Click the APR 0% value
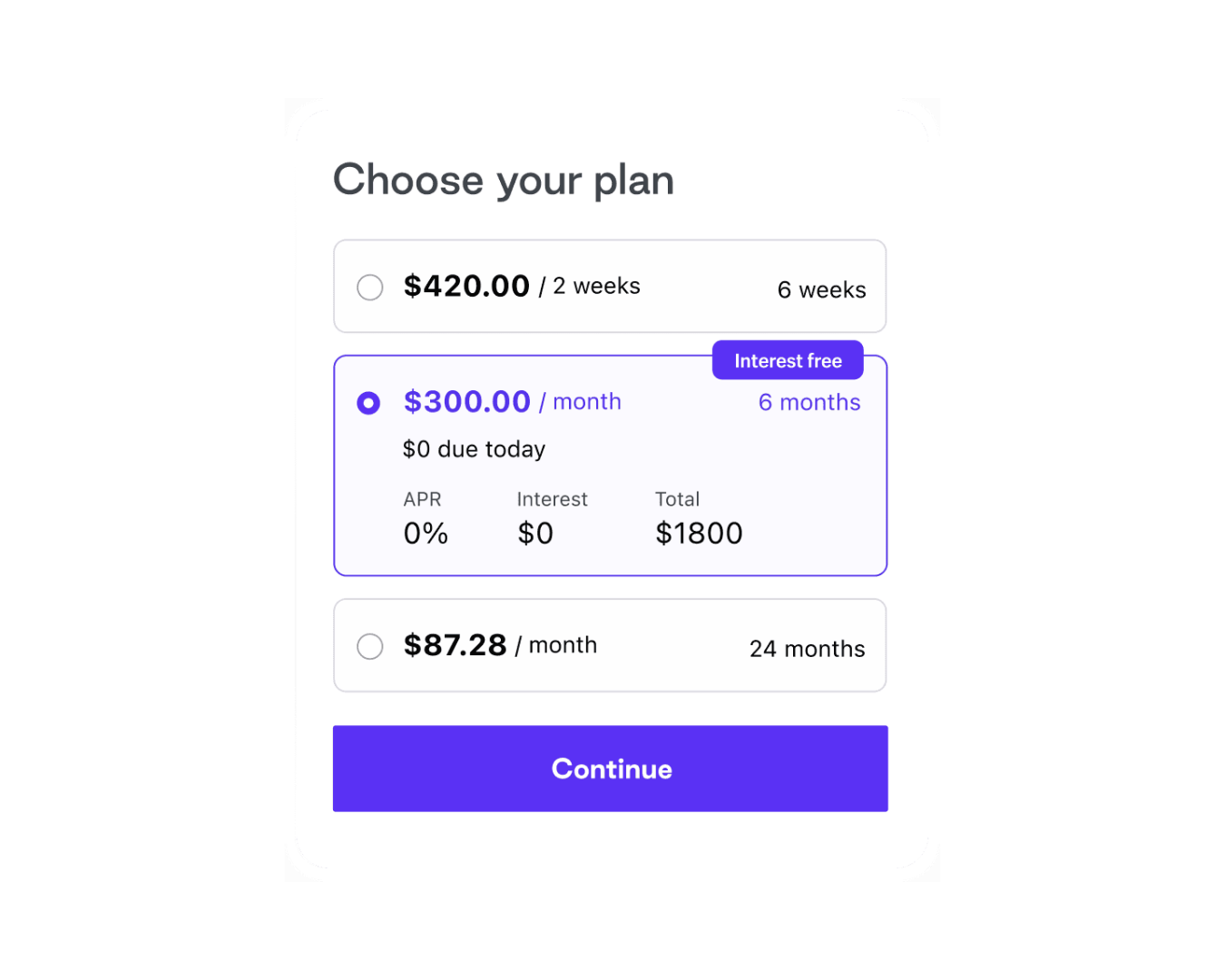 tap(426, 534)
